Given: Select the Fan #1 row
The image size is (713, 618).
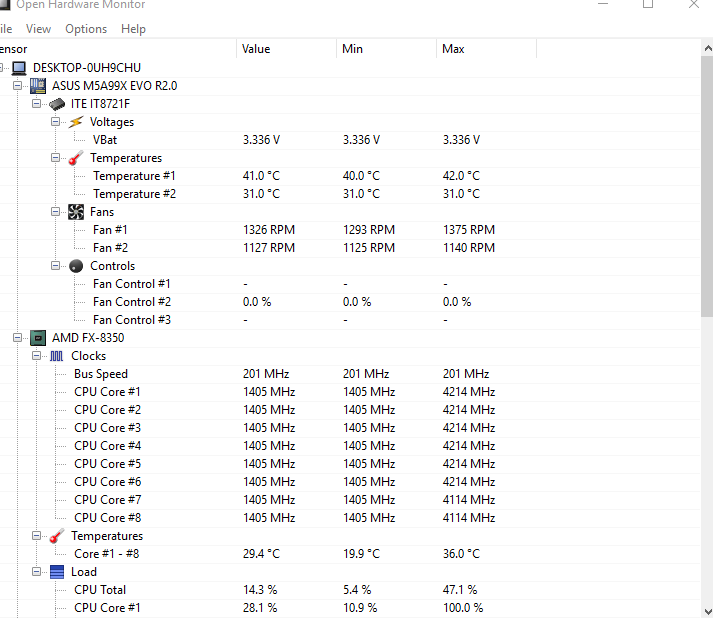Looking at the screenshot, I should click(x=350, y=230).
